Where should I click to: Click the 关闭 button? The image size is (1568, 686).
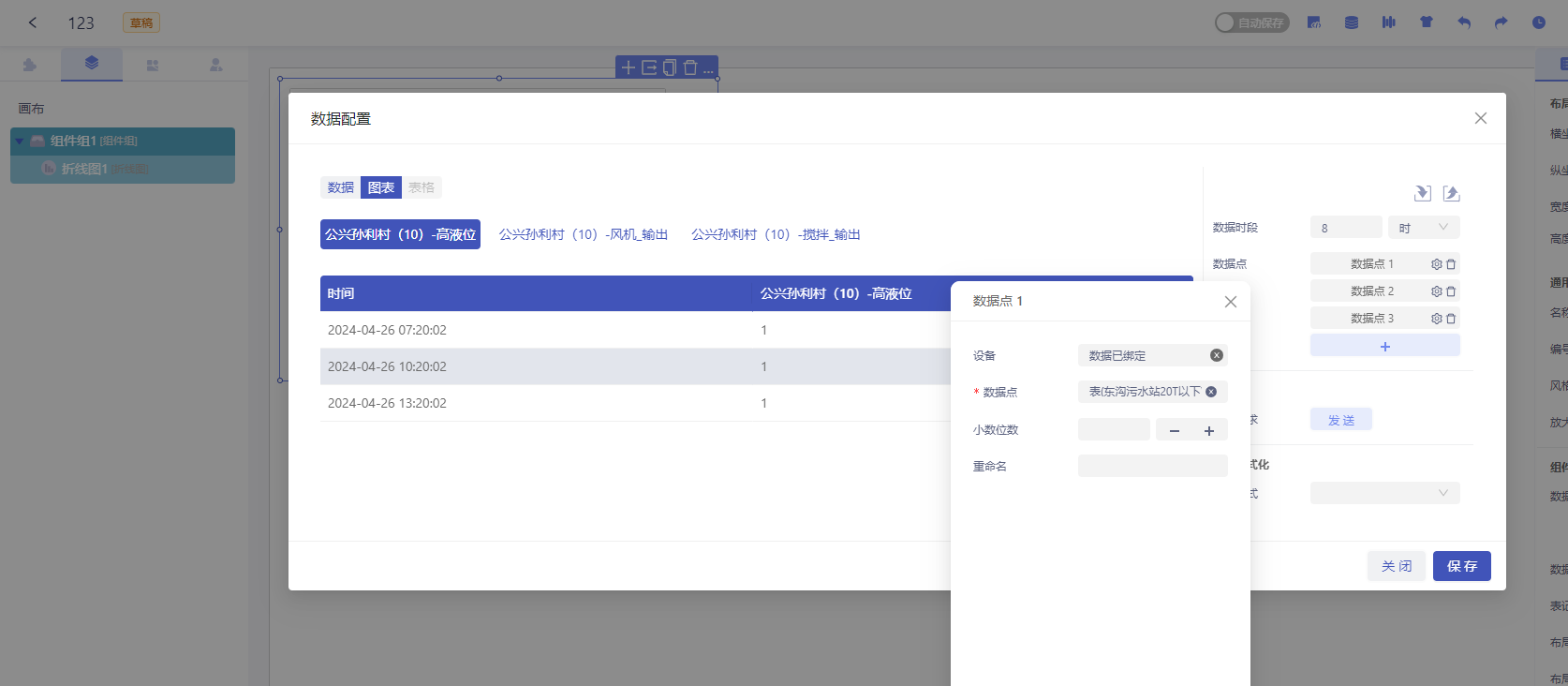[x=1397, y=566]
